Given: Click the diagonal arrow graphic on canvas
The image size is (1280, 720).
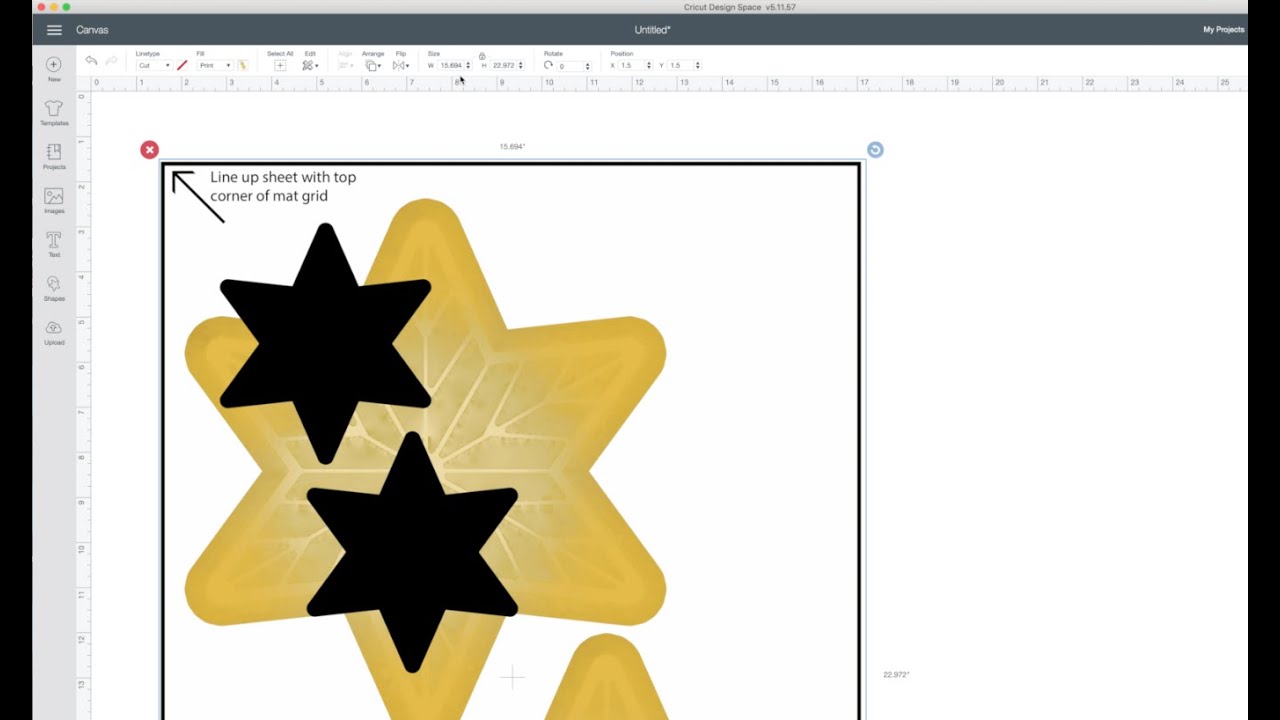Looking at the screenshot, I should click(197, 196).
